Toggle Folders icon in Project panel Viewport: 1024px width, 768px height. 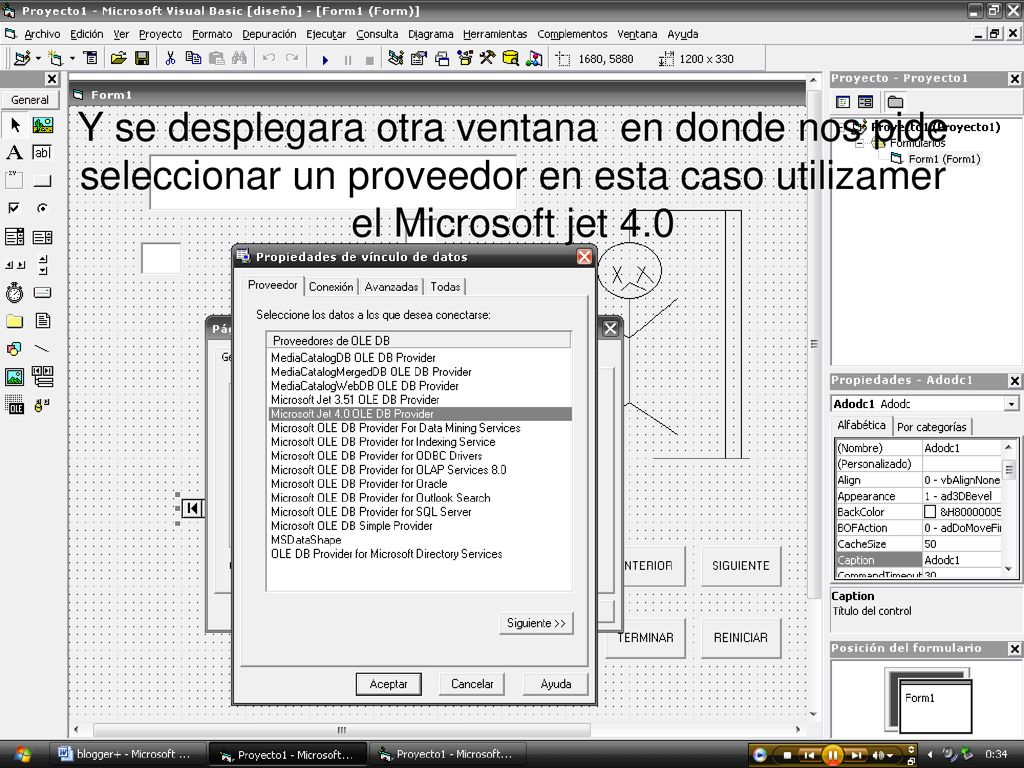click(x=895, y=102)
